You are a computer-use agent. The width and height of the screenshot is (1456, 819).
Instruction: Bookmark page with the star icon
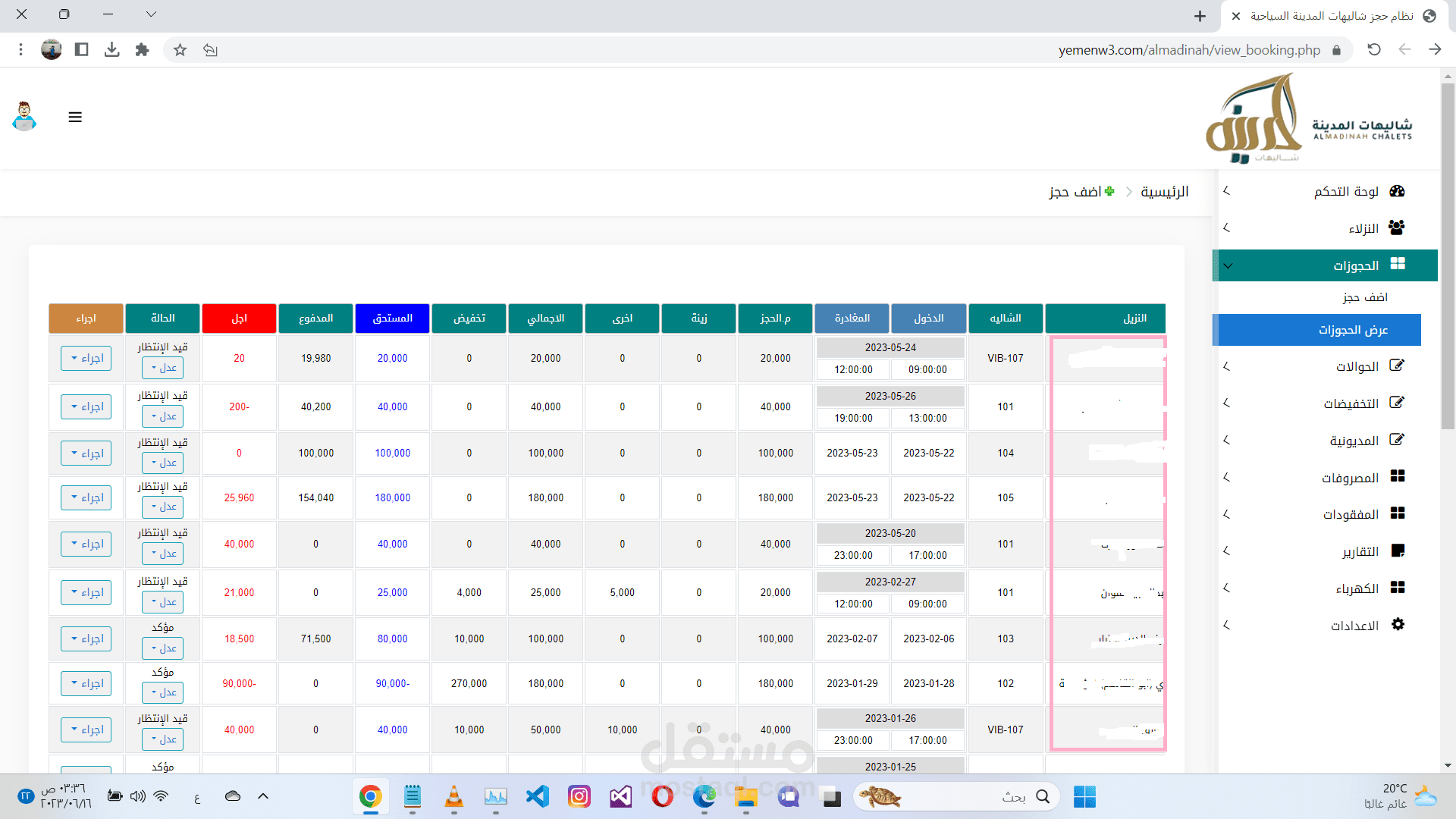click(180, 50)
